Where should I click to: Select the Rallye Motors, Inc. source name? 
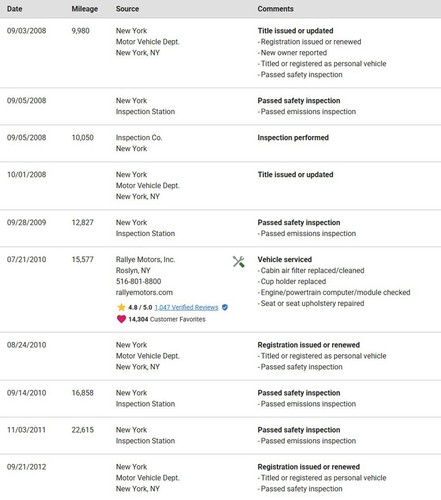[x=145, y=259]
